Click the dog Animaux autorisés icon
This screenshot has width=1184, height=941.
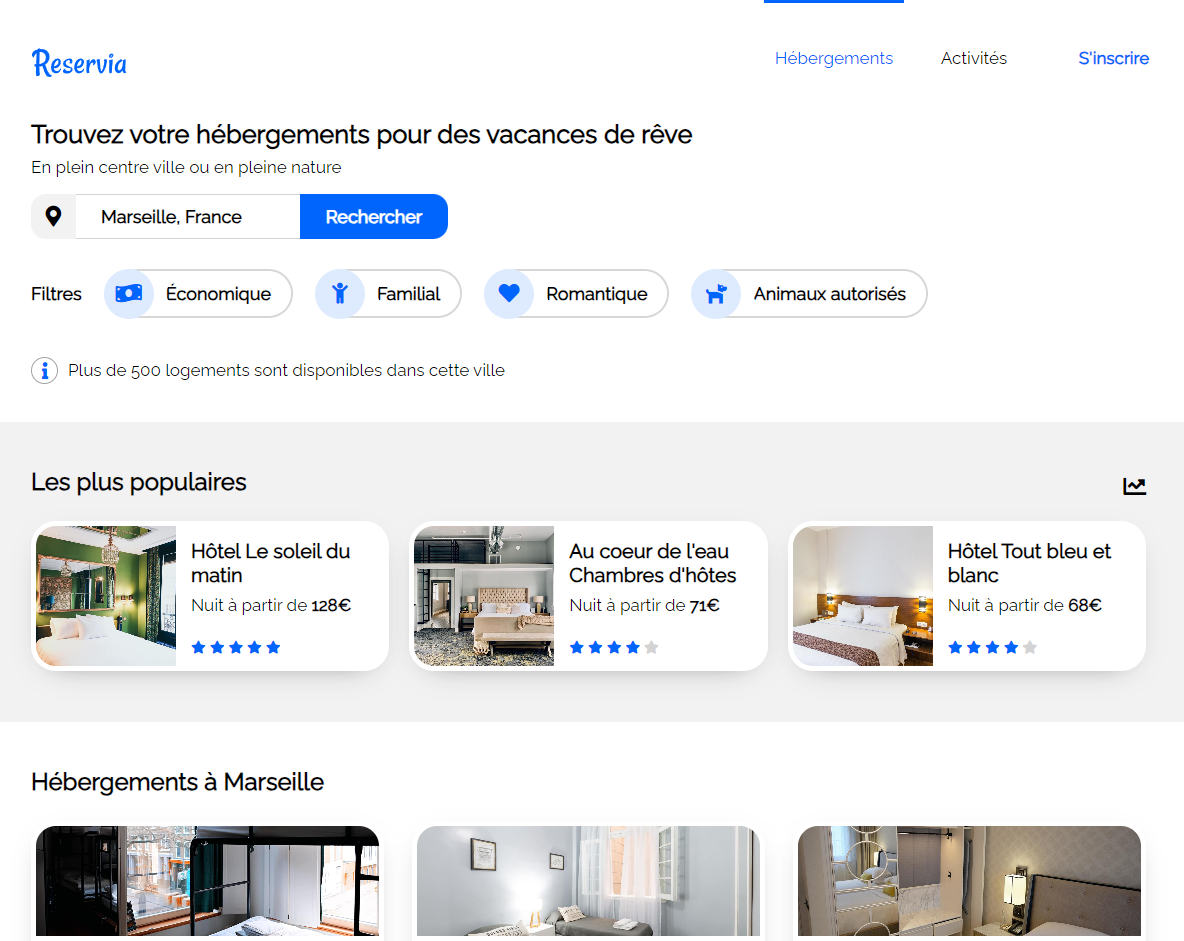716,294
